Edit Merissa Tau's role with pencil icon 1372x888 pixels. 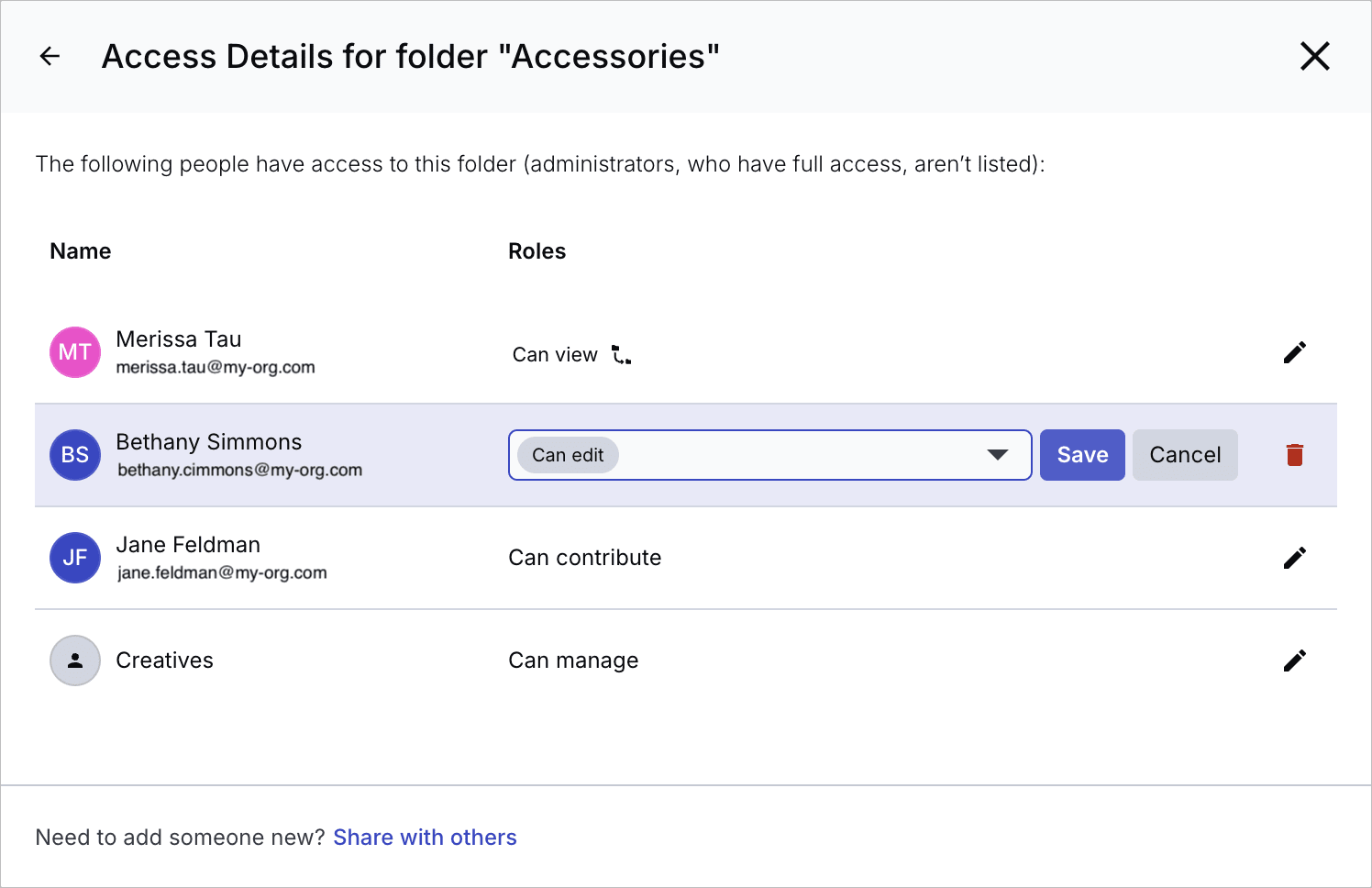coord(1294,352)
